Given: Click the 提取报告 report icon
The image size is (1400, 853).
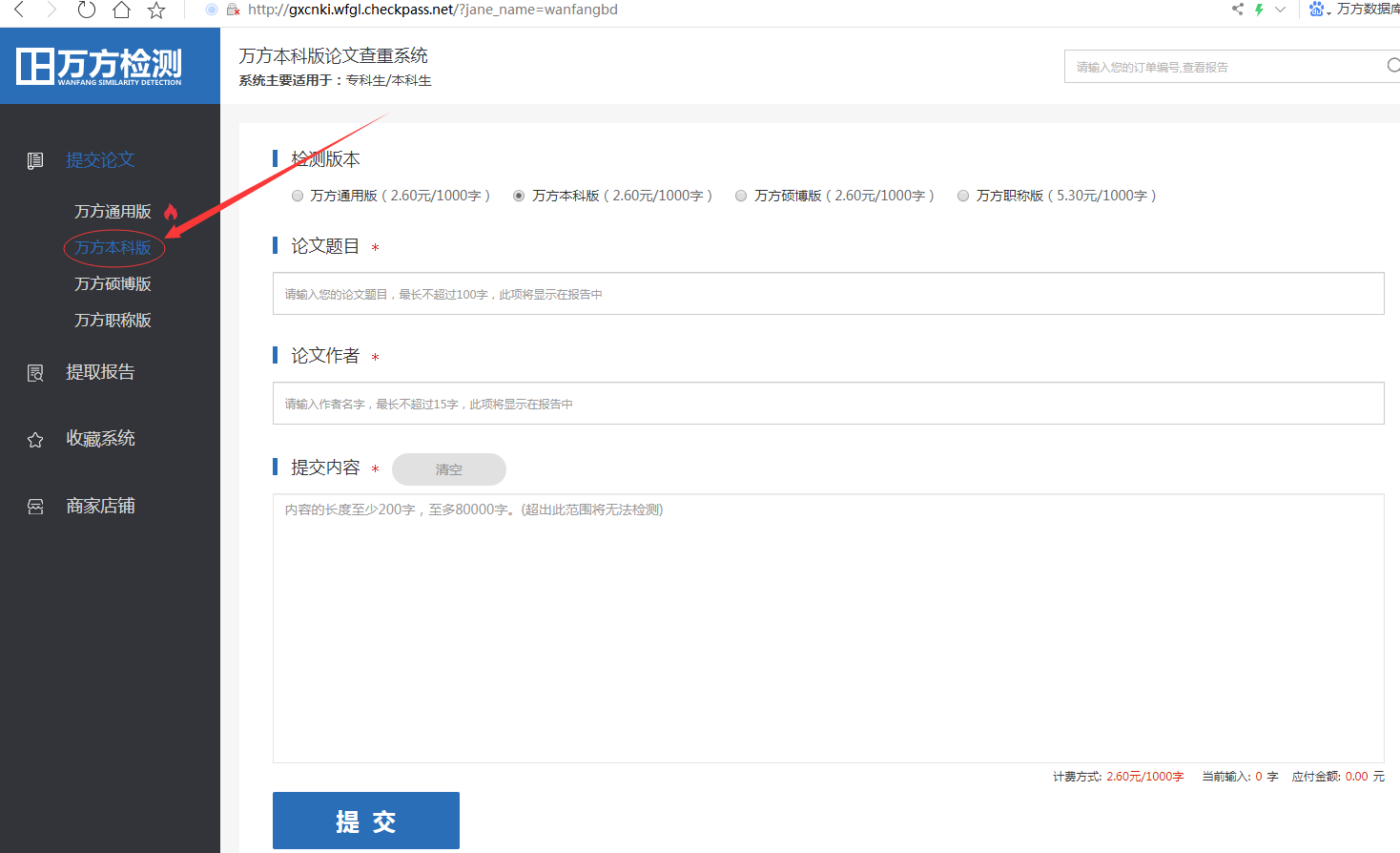Looking at the screenshot, I should coord(35,373).
